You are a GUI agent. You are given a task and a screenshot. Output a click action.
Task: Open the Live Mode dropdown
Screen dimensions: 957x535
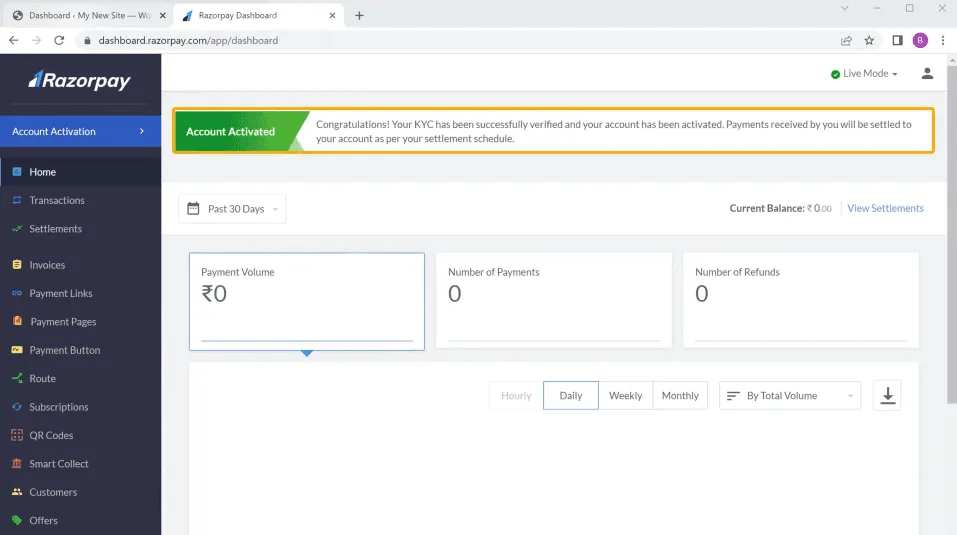click(864, 74)
